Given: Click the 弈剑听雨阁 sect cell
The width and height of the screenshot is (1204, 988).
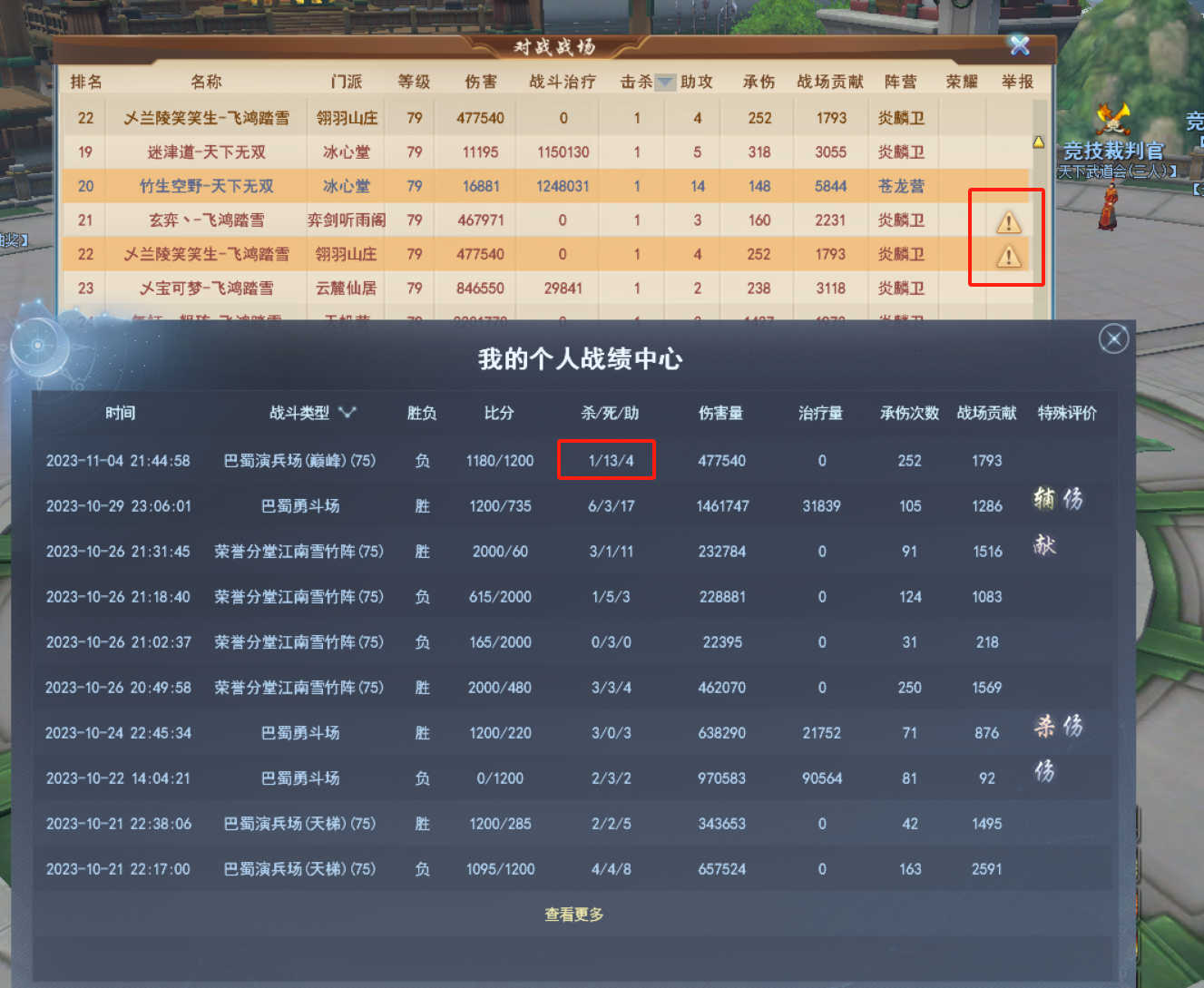Looking at the screenshot, I should point(347,220).
